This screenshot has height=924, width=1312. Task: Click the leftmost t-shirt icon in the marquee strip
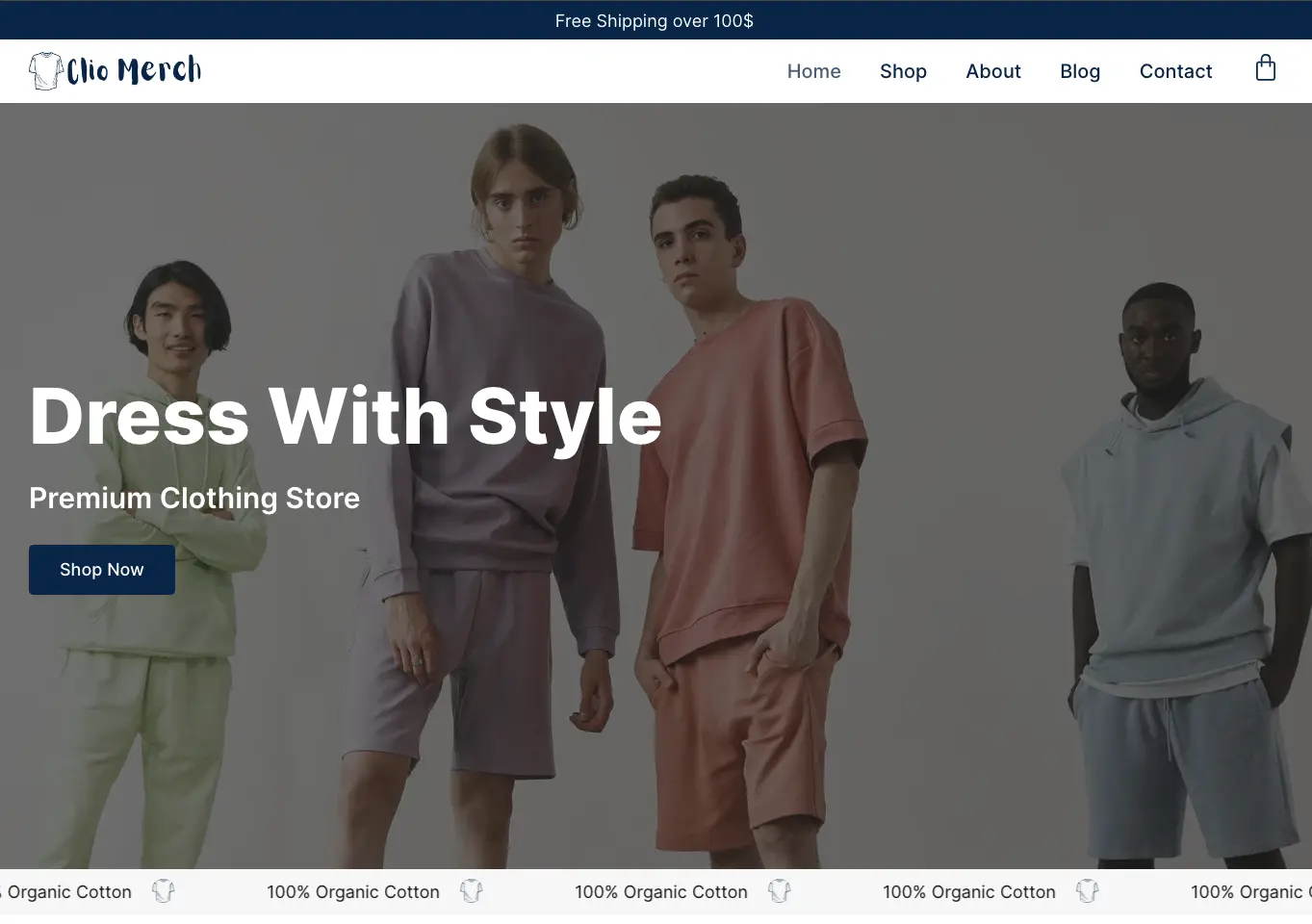[164, 891]
